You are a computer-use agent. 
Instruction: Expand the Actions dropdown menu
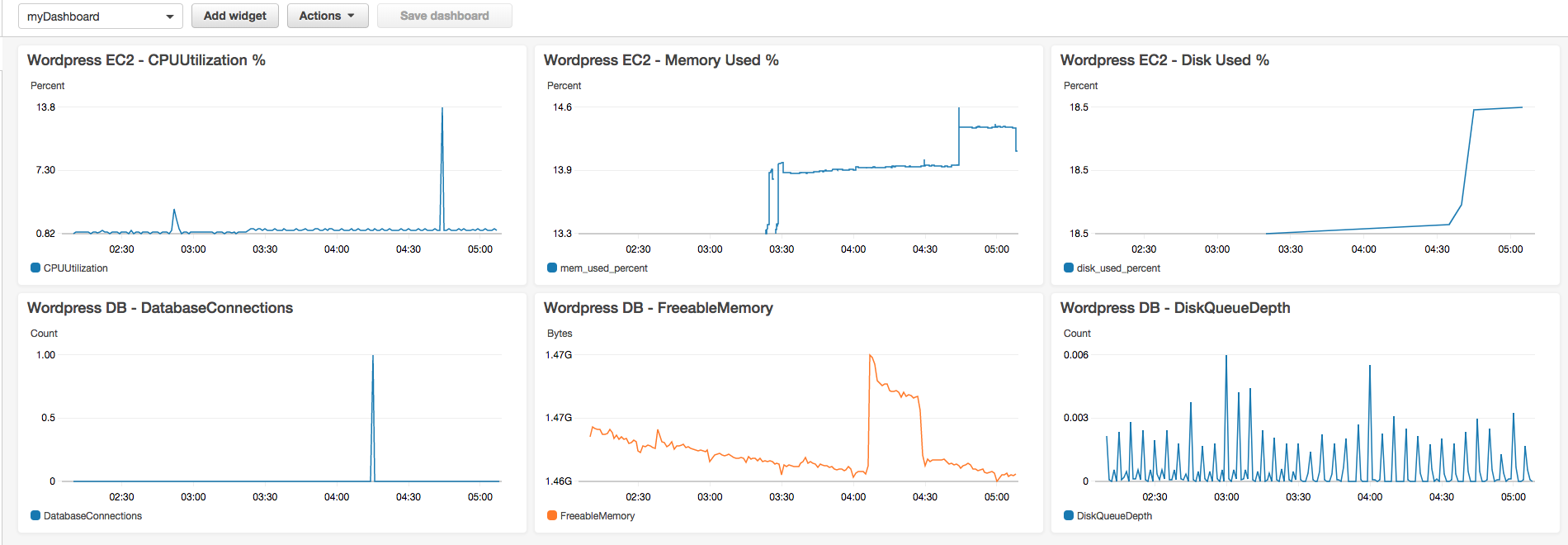point(328,16)
